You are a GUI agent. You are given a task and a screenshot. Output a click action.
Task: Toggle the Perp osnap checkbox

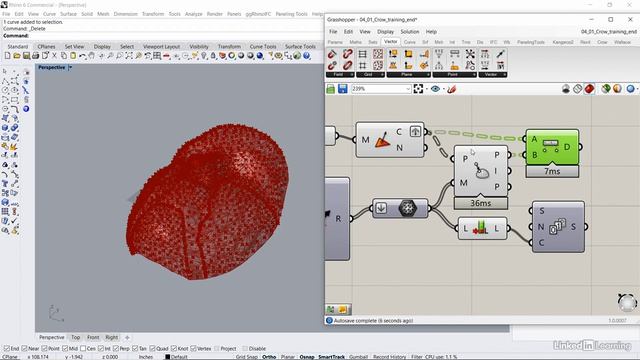coord(116,348)
